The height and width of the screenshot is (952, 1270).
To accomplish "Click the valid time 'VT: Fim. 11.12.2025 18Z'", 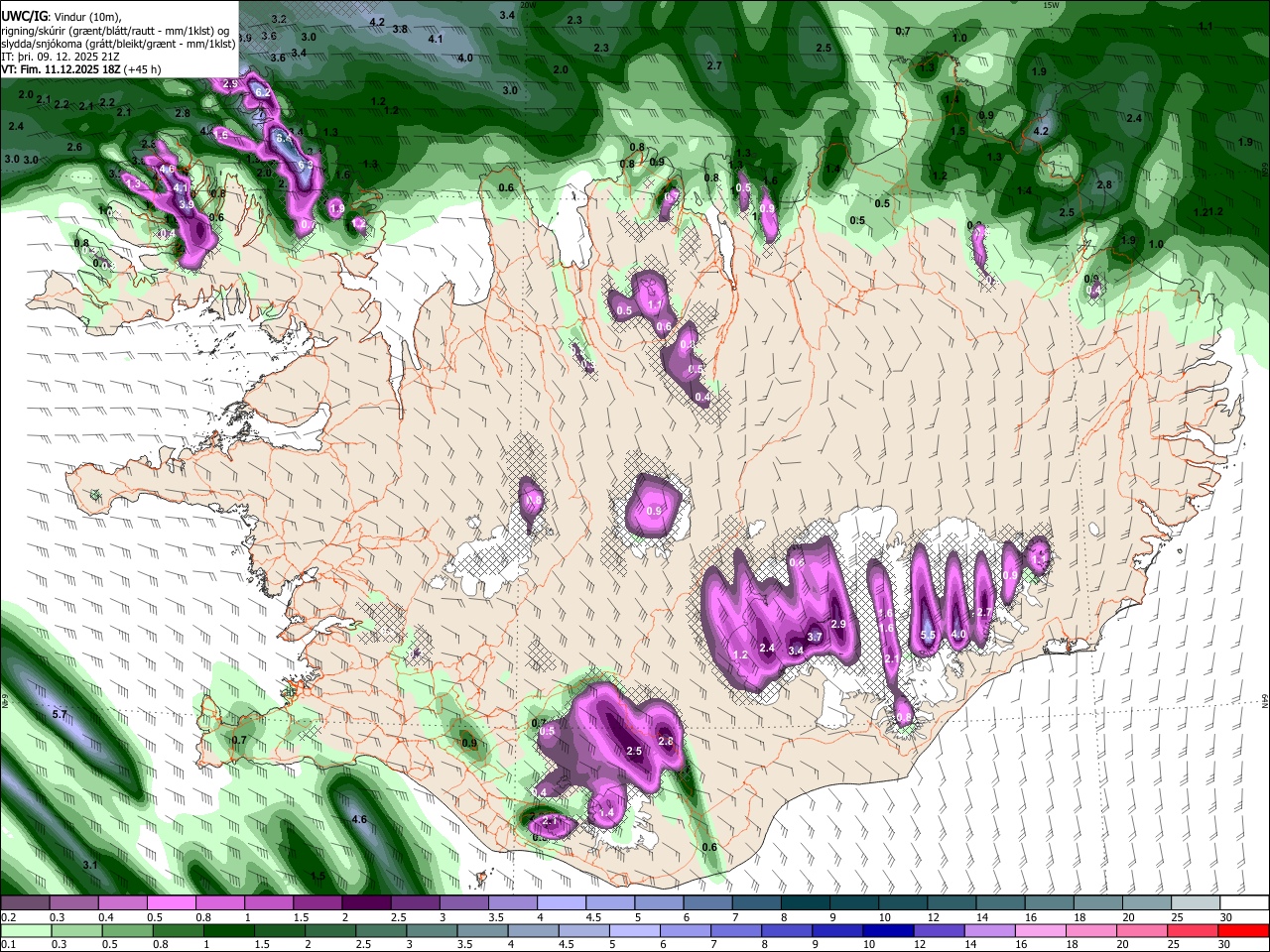I will (80, 69).
